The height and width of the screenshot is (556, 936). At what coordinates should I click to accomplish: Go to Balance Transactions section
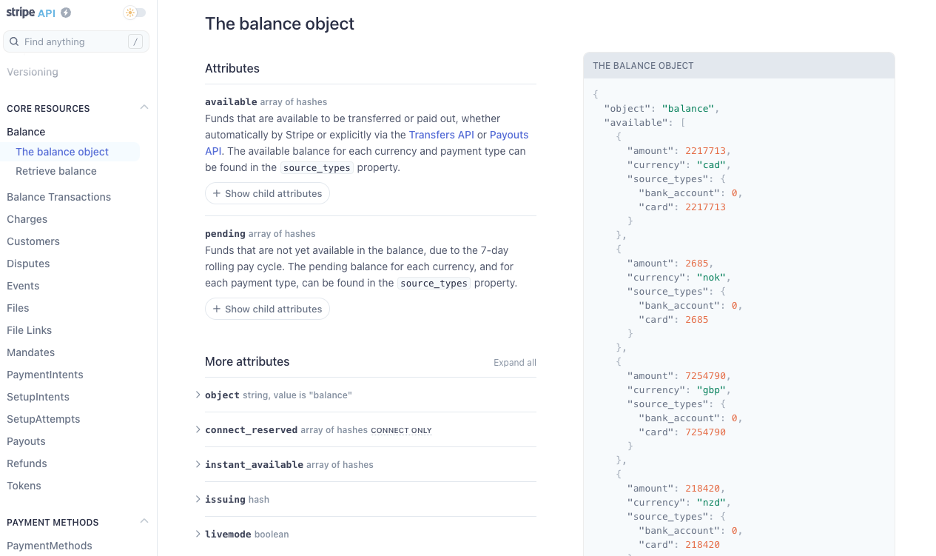tap(58, 197)
